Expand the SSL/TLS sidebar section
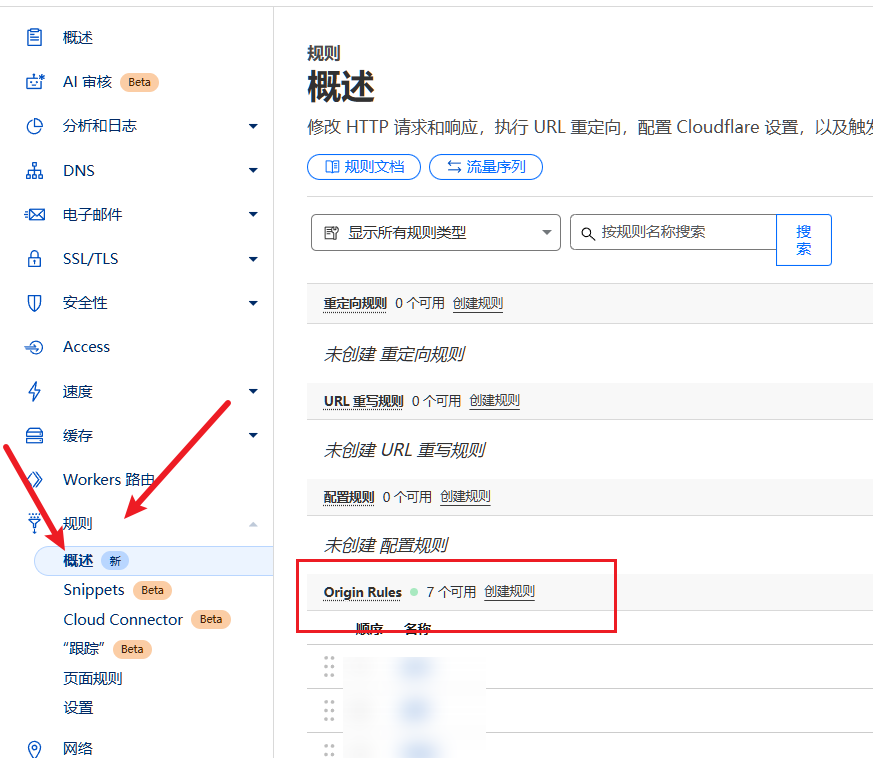The height and width of the screenshot is (758, 873). tap(253, 259)
